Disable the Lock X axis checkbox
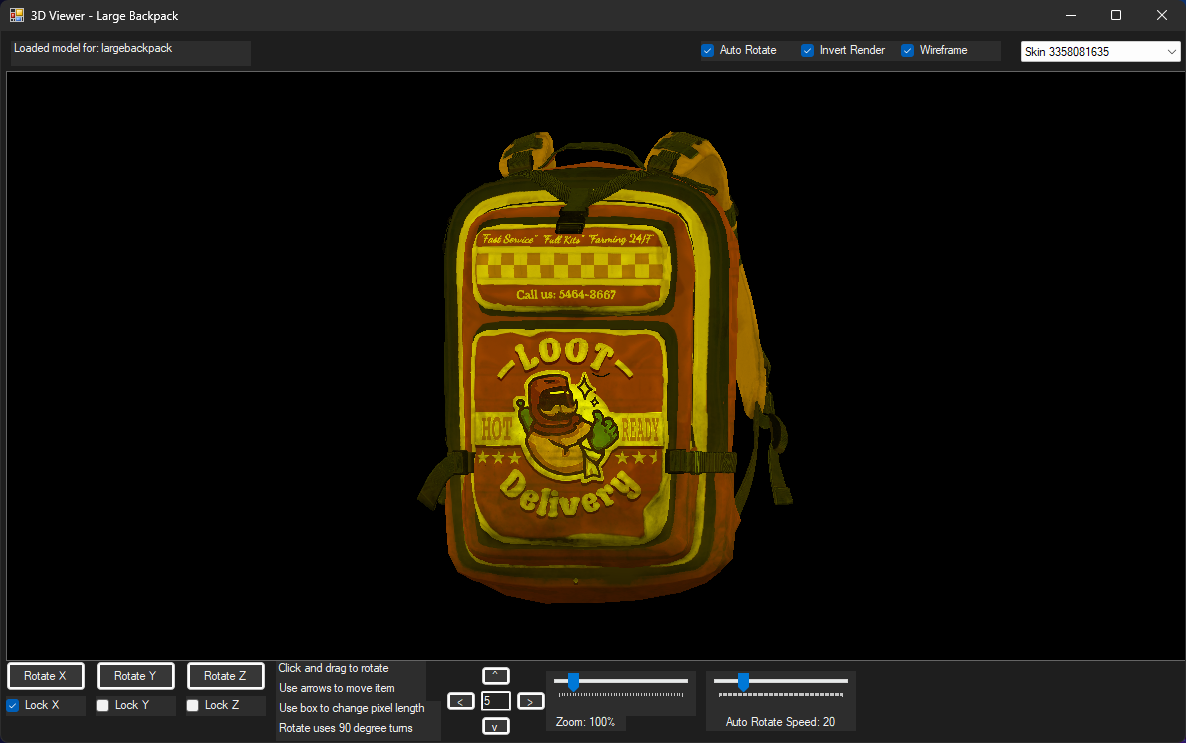This screenshot has height=743, width=1186. point(13,705)
